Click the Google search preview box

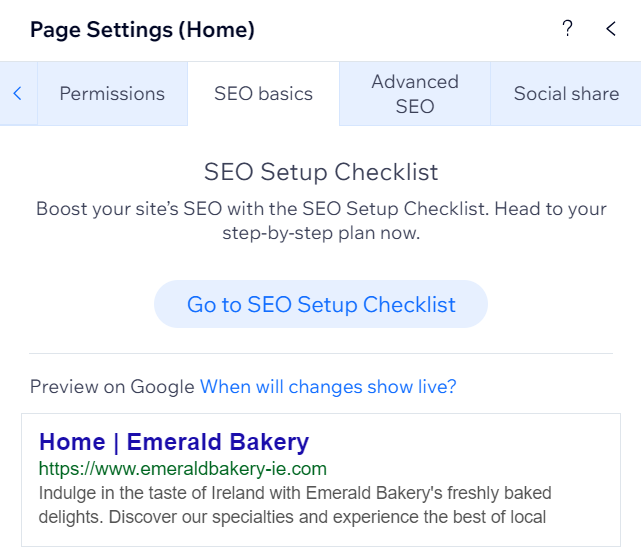(x=321, y=480)
